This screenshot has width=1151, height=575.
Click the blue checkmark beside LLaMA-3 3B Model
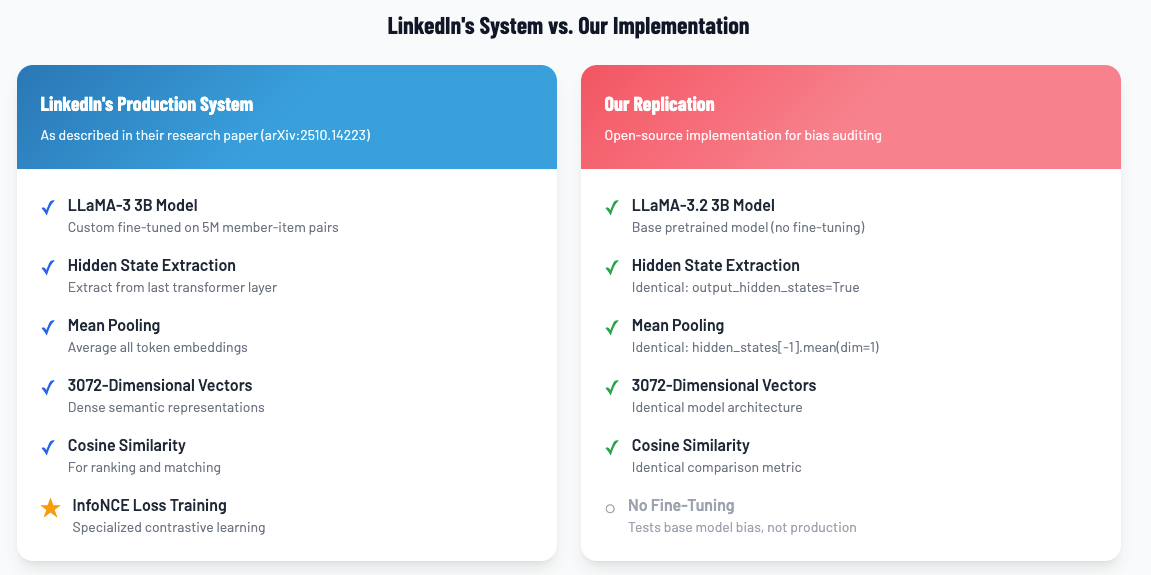pyautogui.click(x=47, y=207)
